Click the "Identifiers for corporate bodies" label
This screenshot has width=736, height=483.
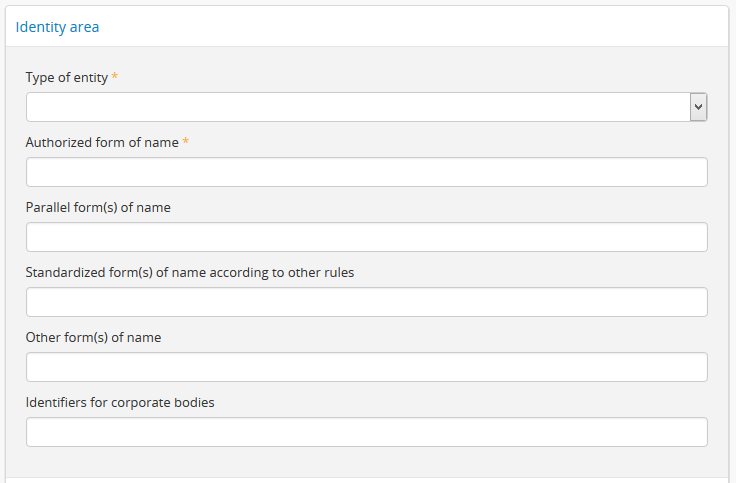coord(120,402)
